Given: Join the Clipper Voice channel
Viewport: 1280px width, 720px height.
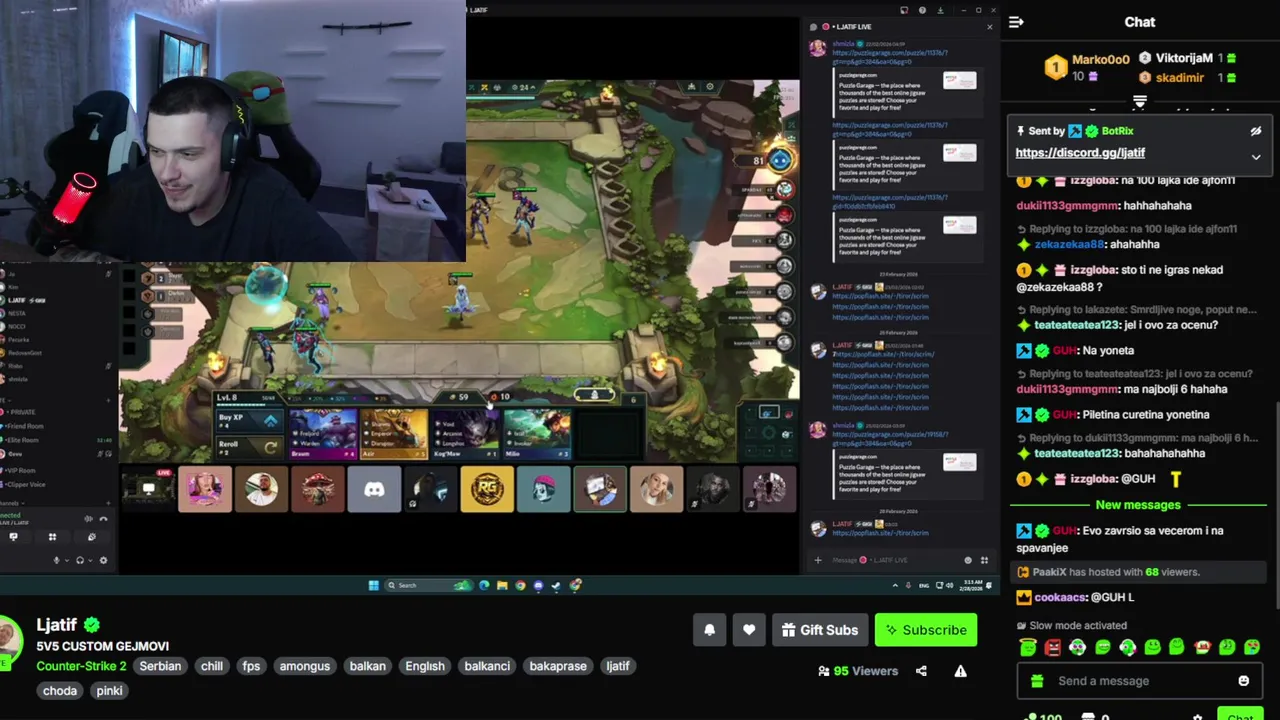Looking at the screenshot, I should click(x=25, y=484).
